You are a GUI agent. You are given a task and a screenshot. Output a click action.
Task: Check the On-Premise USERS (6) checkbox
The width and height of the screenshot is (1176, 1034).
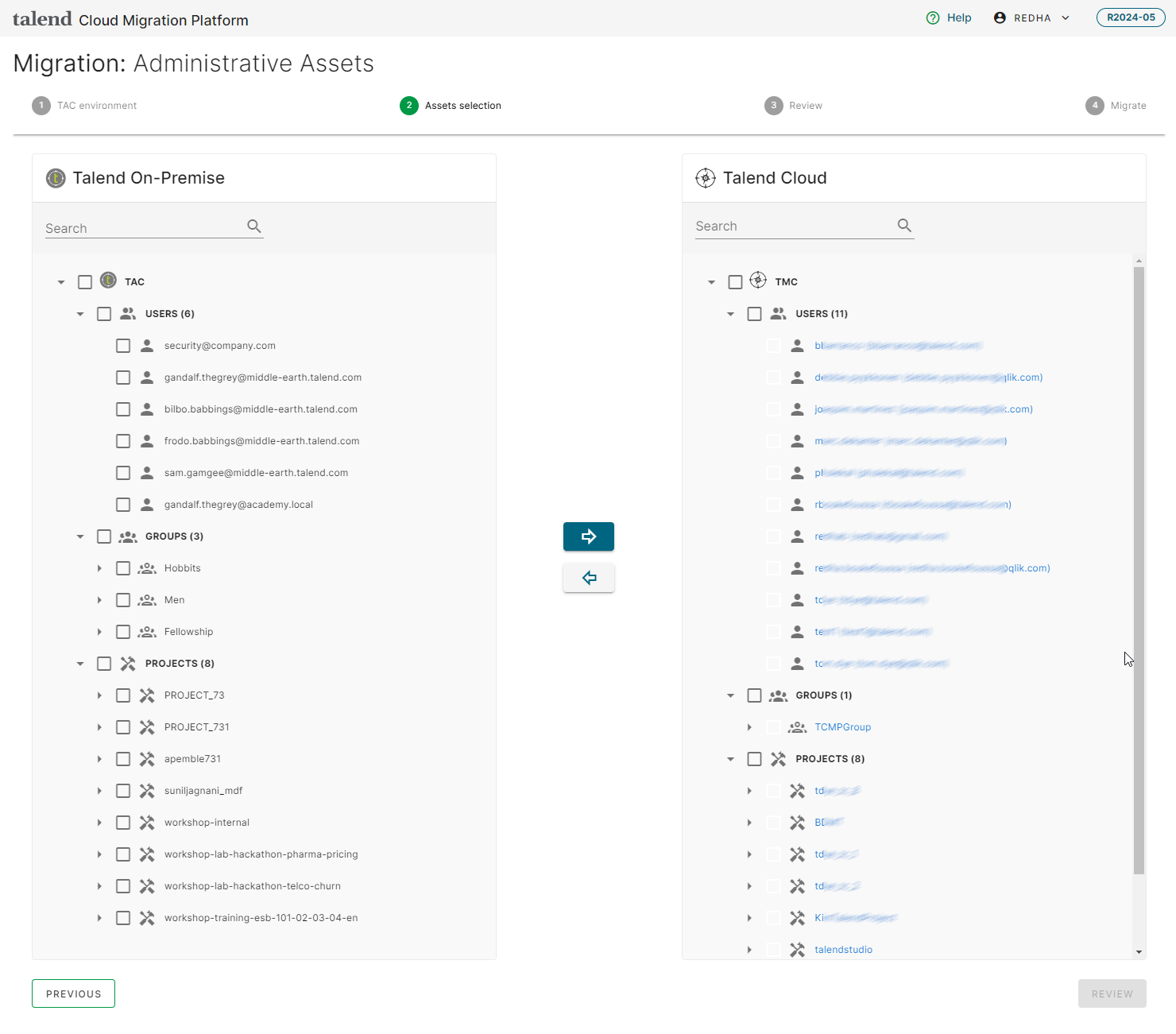[x=104, y=314]
